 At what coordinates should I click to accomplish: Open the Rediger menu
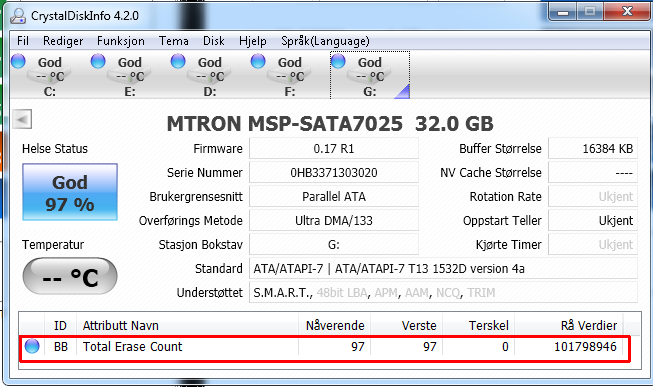(63, 41)
